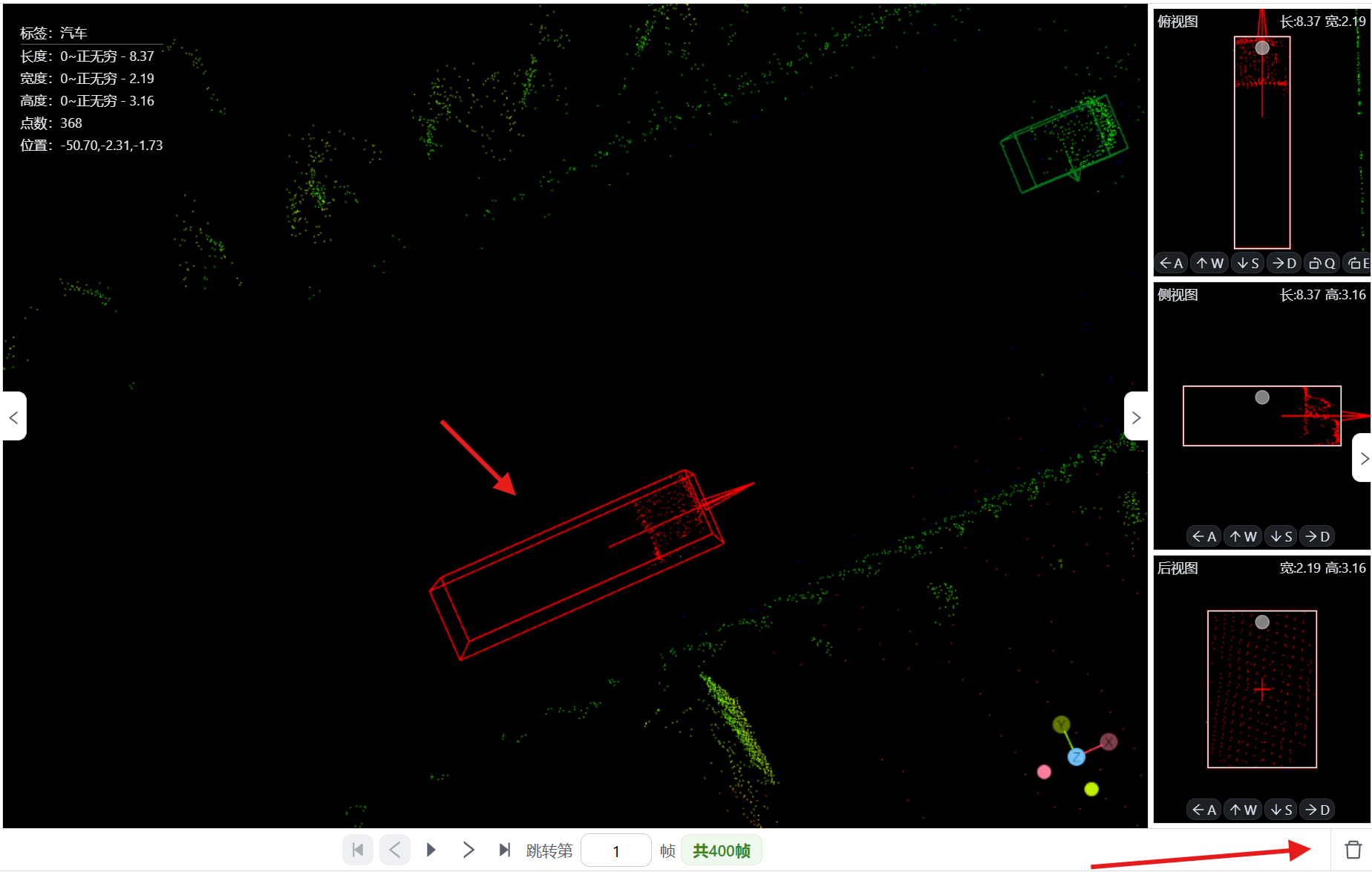Collapse the left panel chevron
Viewport: 1372px width, 872px height.
[x=14, y=417]
